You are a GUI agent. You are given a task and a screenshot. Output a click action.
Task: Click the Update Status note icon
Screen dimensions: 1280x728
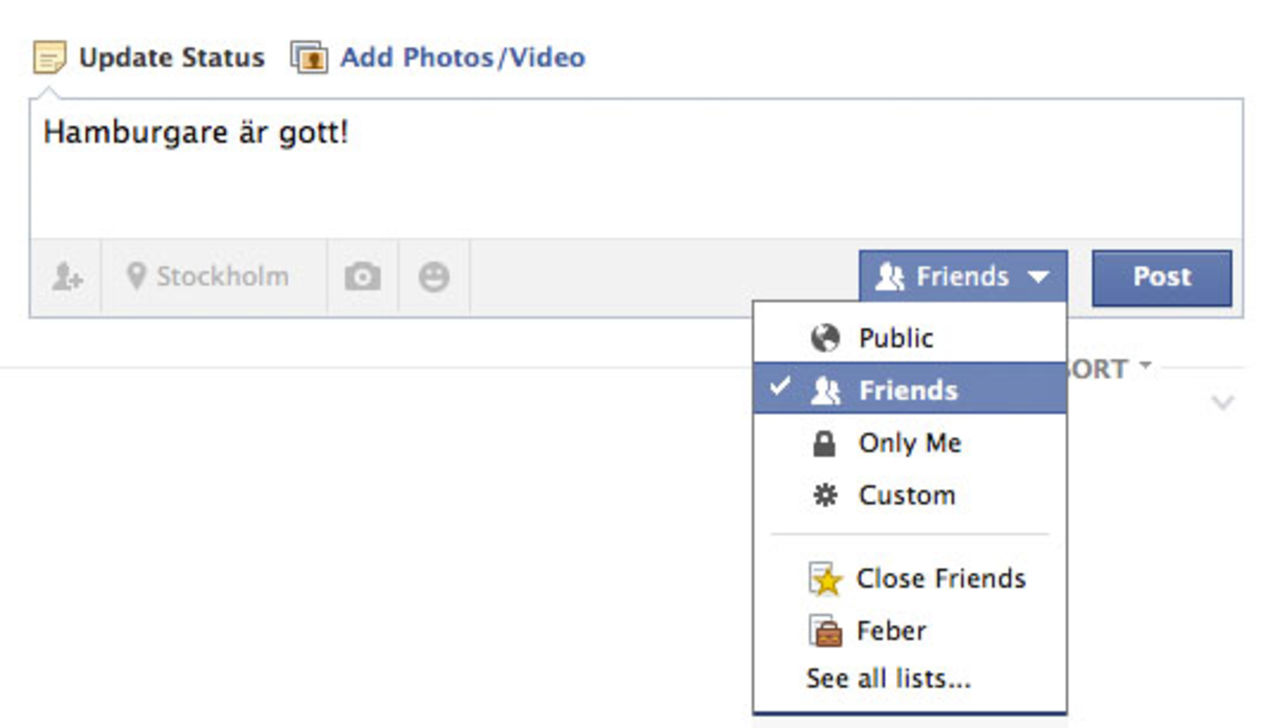pos(49,57)
